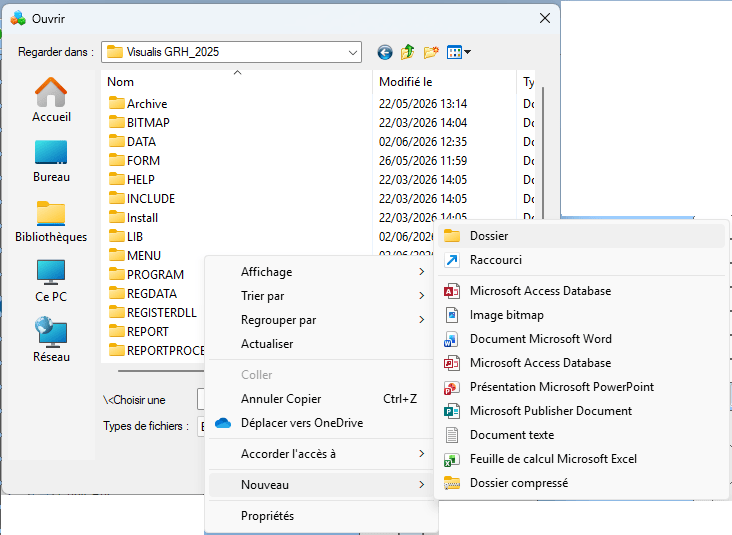Open the Bibliothèques location
The image size is (732, 535).
coord(51,222)
